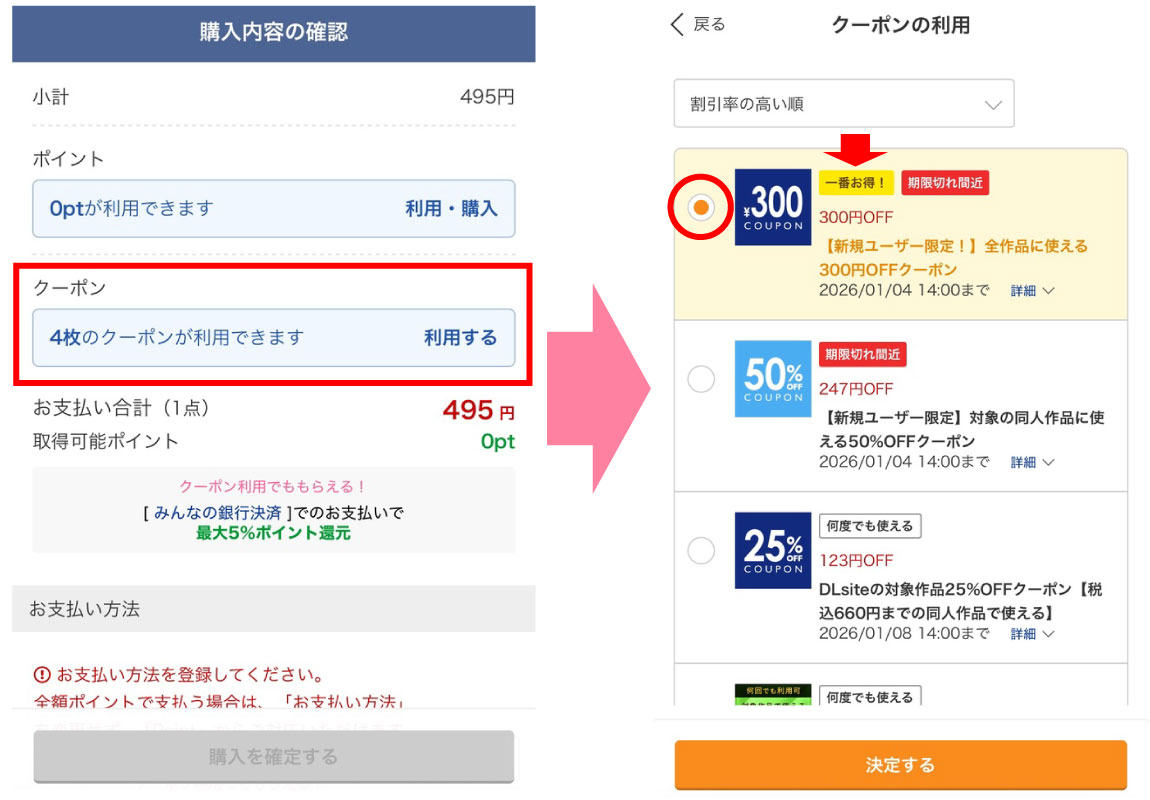Expand 詳細 for the 300円OFF coupon
The image size is (1150, 800).
tap(1031, 291)
